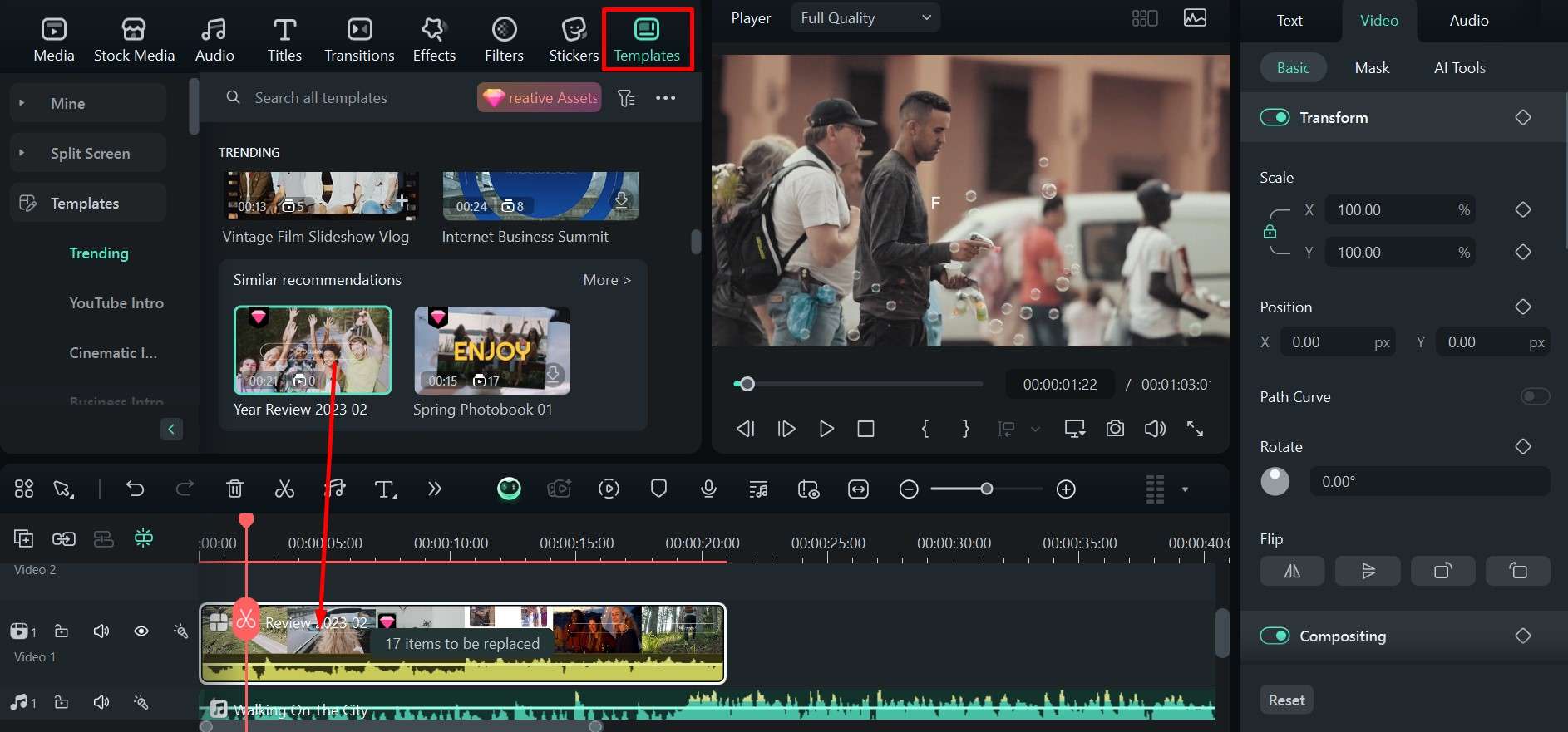Click the rotate clockwise button
Image resolution: width=1568 pixels, height=732 pixels.
coord(1442,571)
